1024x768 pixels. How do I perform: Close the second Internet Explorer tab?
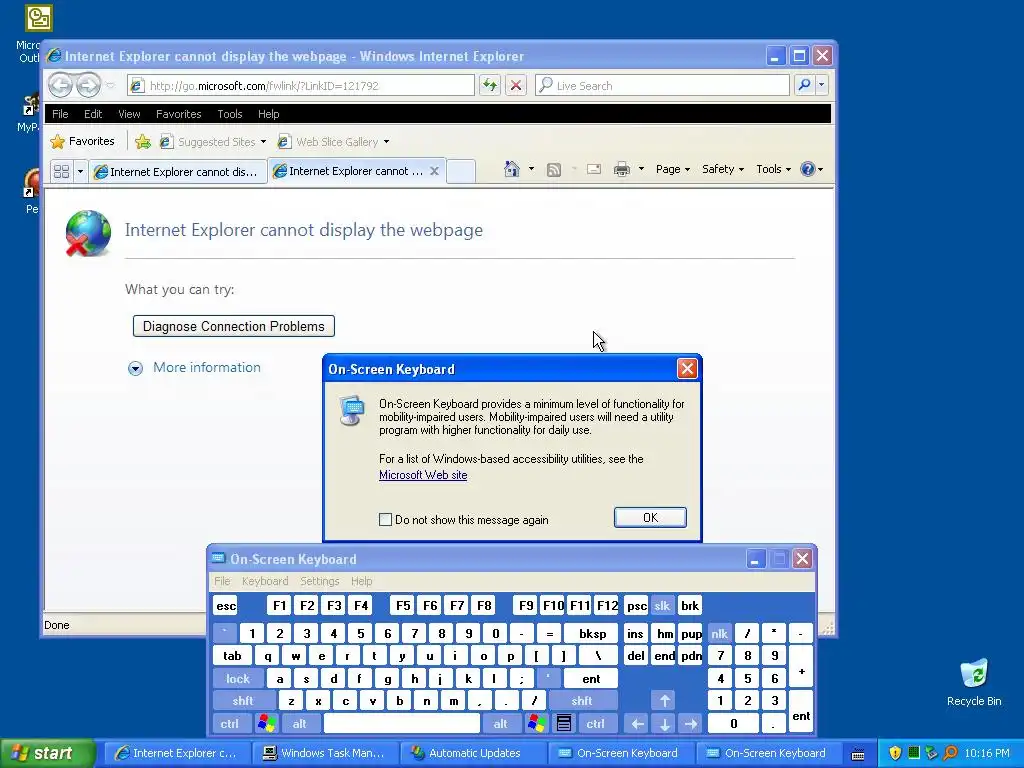[x=434, y=171]
